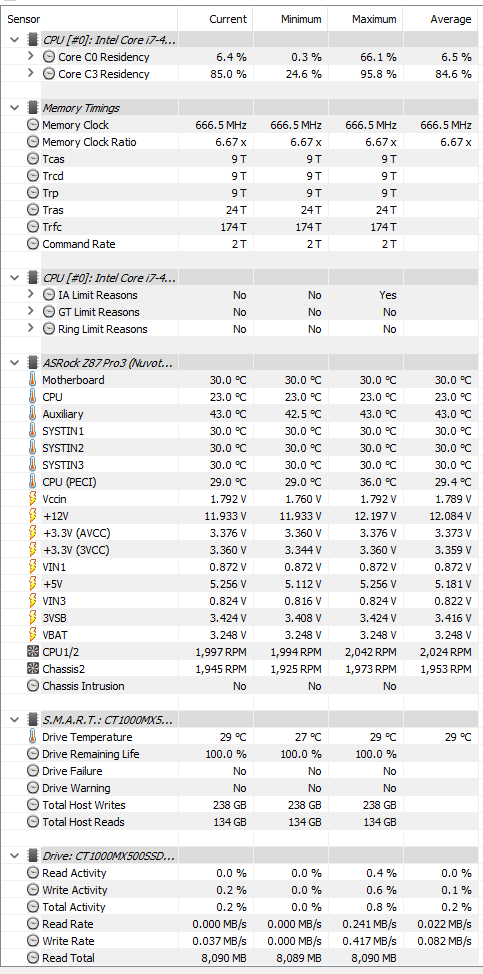Expand the Ring Limit Reasons row
Viewport: 483px width, 974px height.
(30, 329)
